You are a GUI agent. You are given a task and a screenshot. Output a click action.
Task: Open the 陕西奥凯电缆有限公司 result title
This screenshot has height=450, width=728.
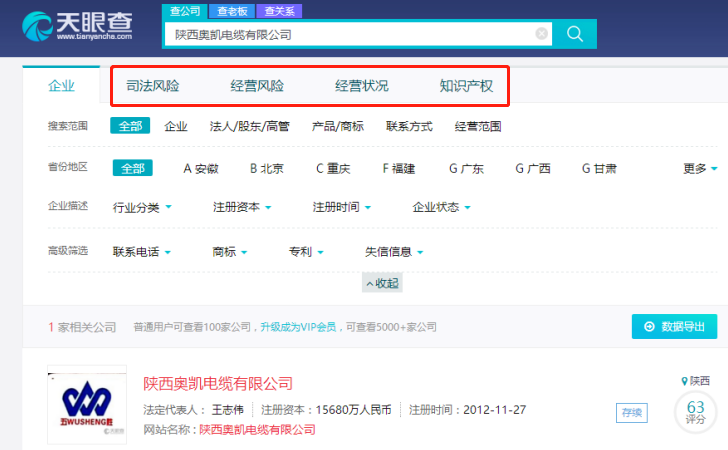pyautogui.click(x=218, y=384)
